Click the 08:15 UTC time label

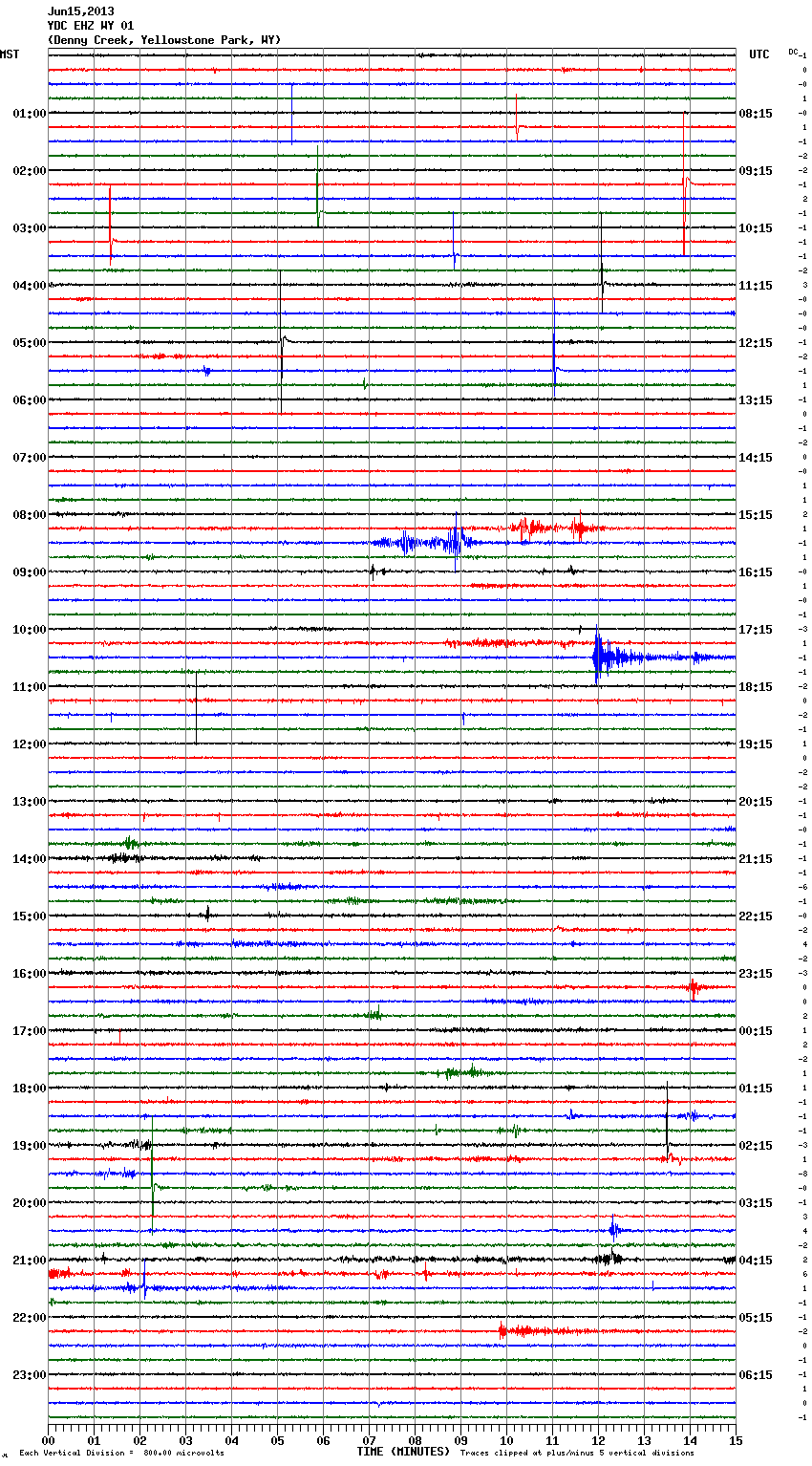tap(756, 114)
